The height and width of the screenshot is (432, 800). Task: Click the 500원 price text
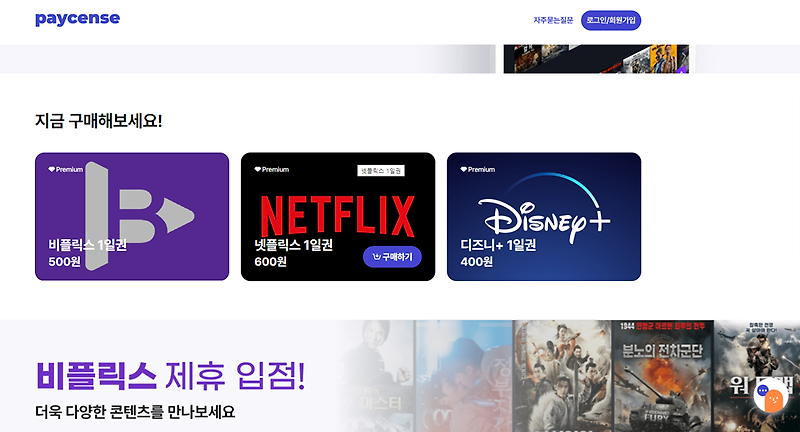(x=64, y=262)
